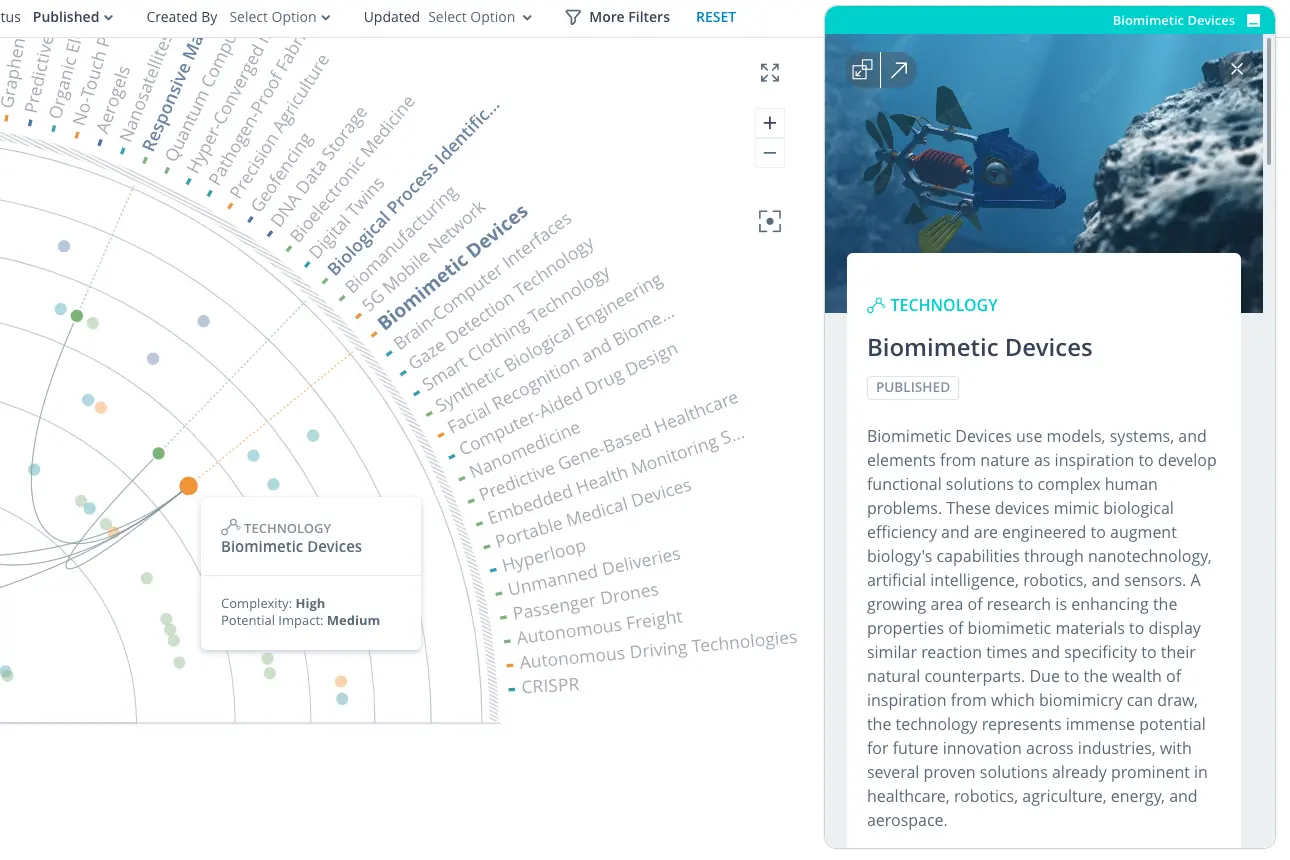Select the Bioelectronic Medicine label
The image size is (1290, 860).
[x=353, y=169]
